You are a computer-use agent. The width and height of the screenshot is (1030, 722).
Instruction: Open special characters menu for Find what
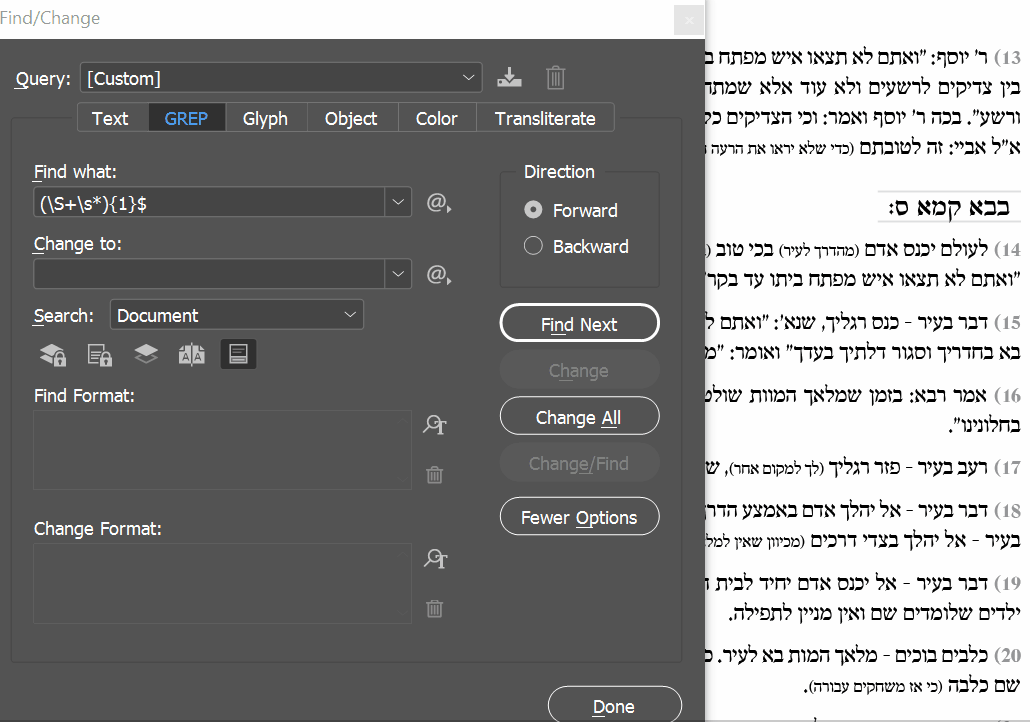click(x=438, y=203)
